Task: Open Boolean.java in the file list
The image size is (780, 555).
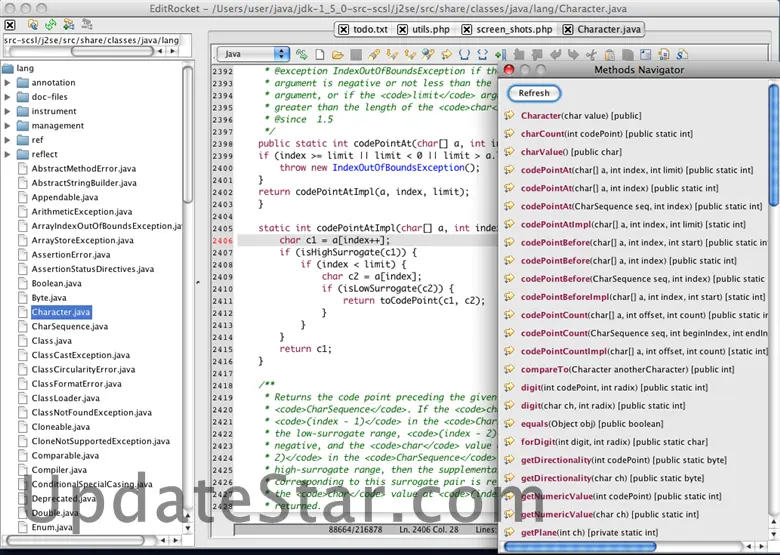Action: point(56,284)
